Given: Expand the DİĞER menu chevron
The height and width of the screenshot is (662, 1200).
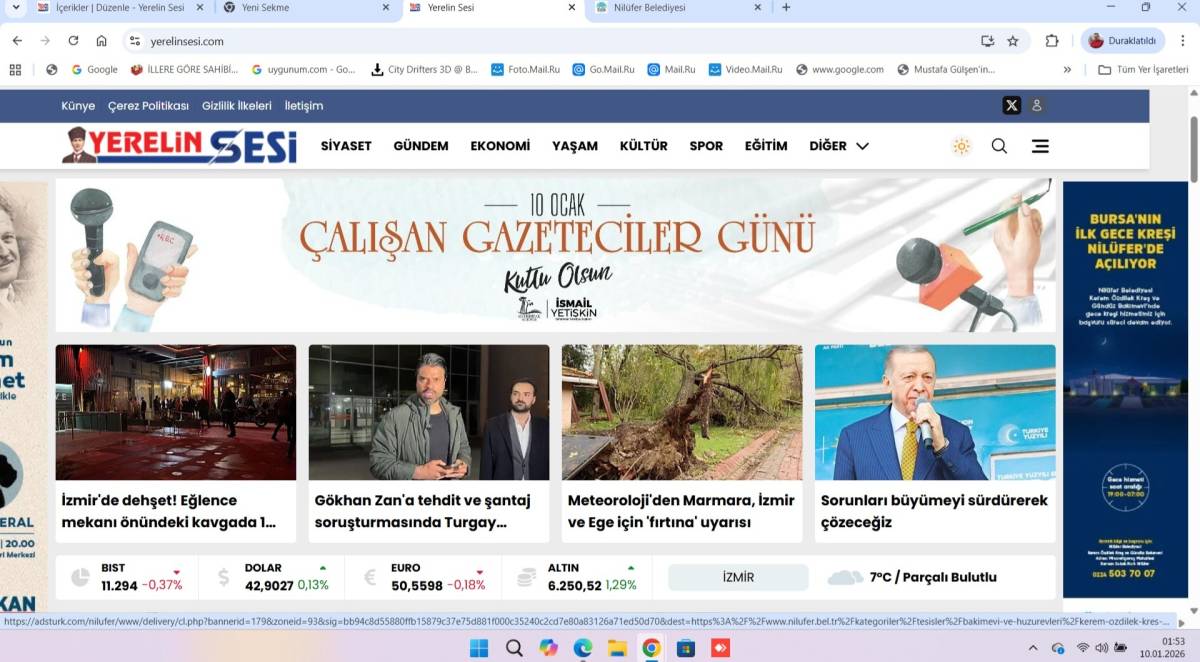Looking at the screenshot, I should (x=864, y=146).
